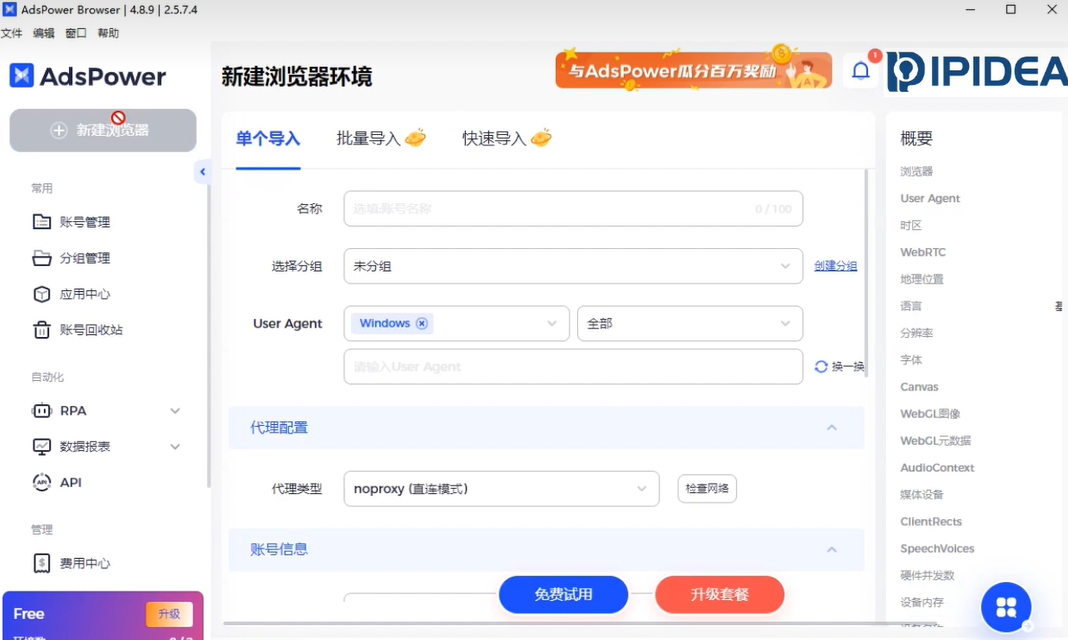
Task: Click the 数据报表 chart icon
Action: [42, 447]
